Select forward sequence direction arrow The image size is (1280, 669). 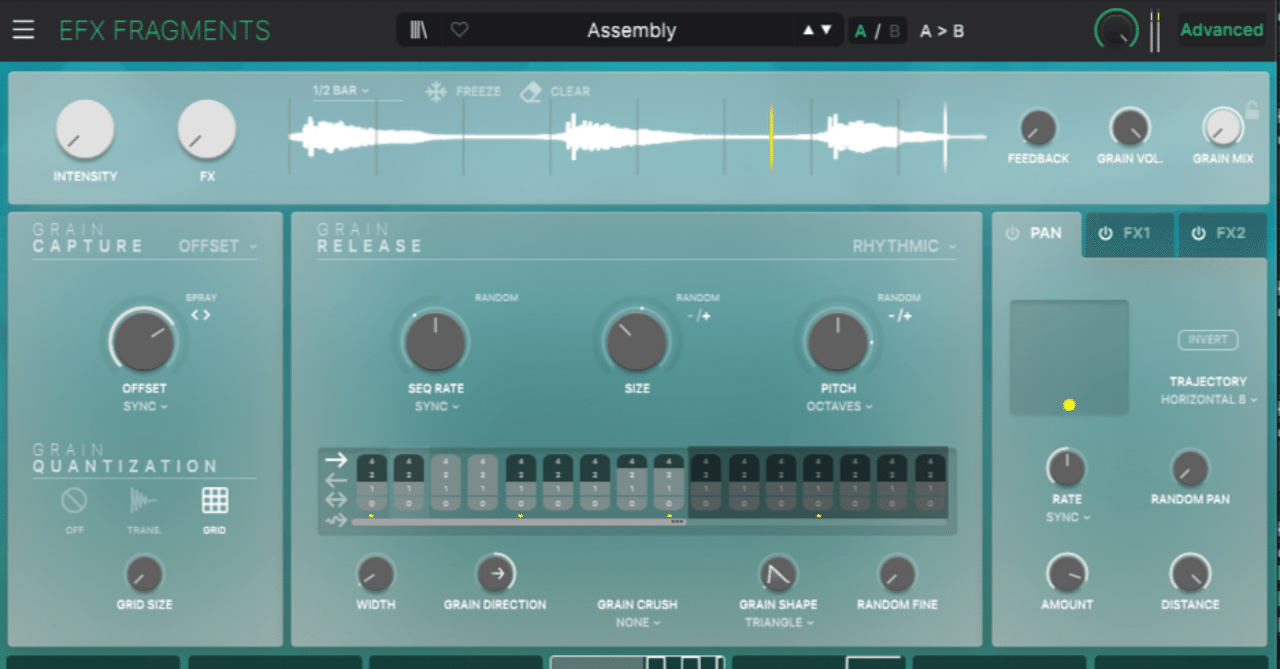pos(336,460)
